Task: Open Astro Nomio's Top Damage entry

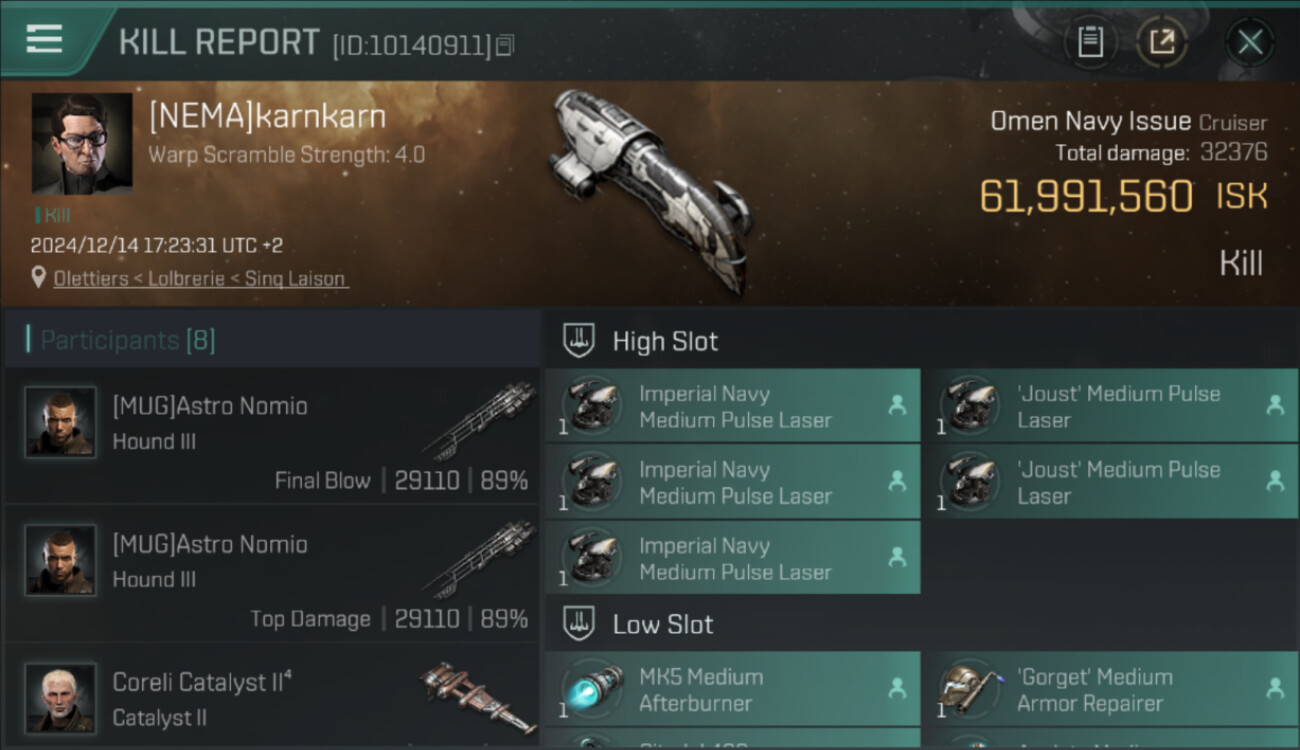Action: tap(272, 574)
